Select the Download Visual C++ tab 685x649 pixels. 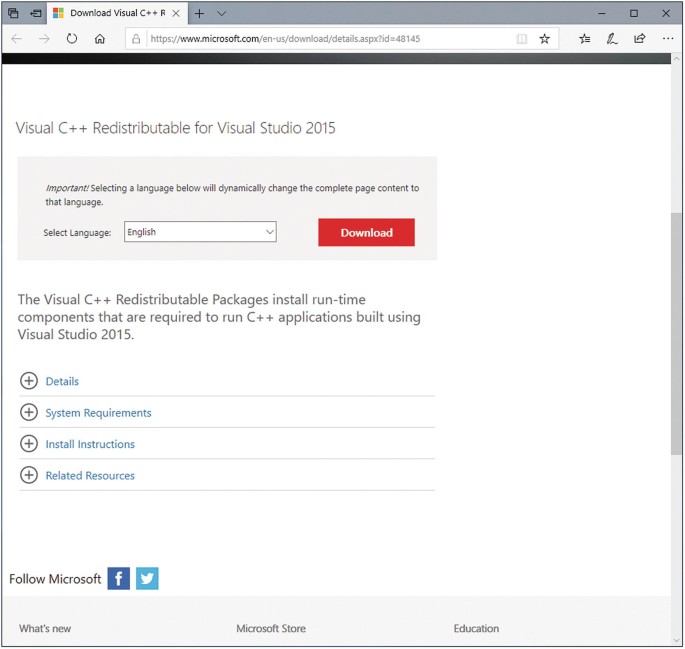(x=117, y=13)
